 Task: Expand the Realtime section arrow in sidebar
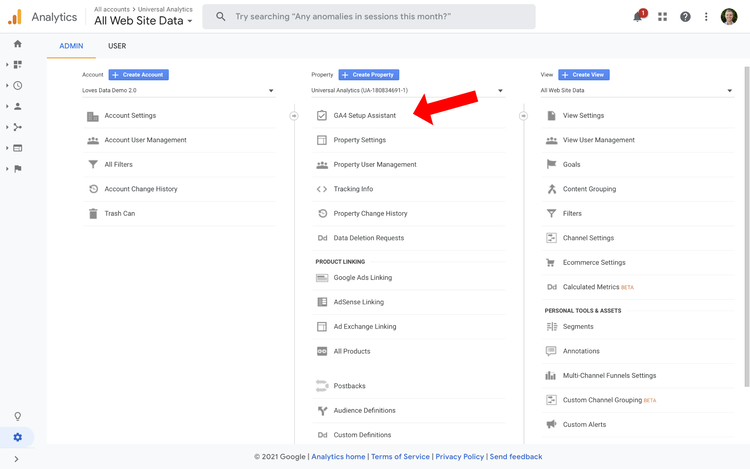[x=7, y=86]
